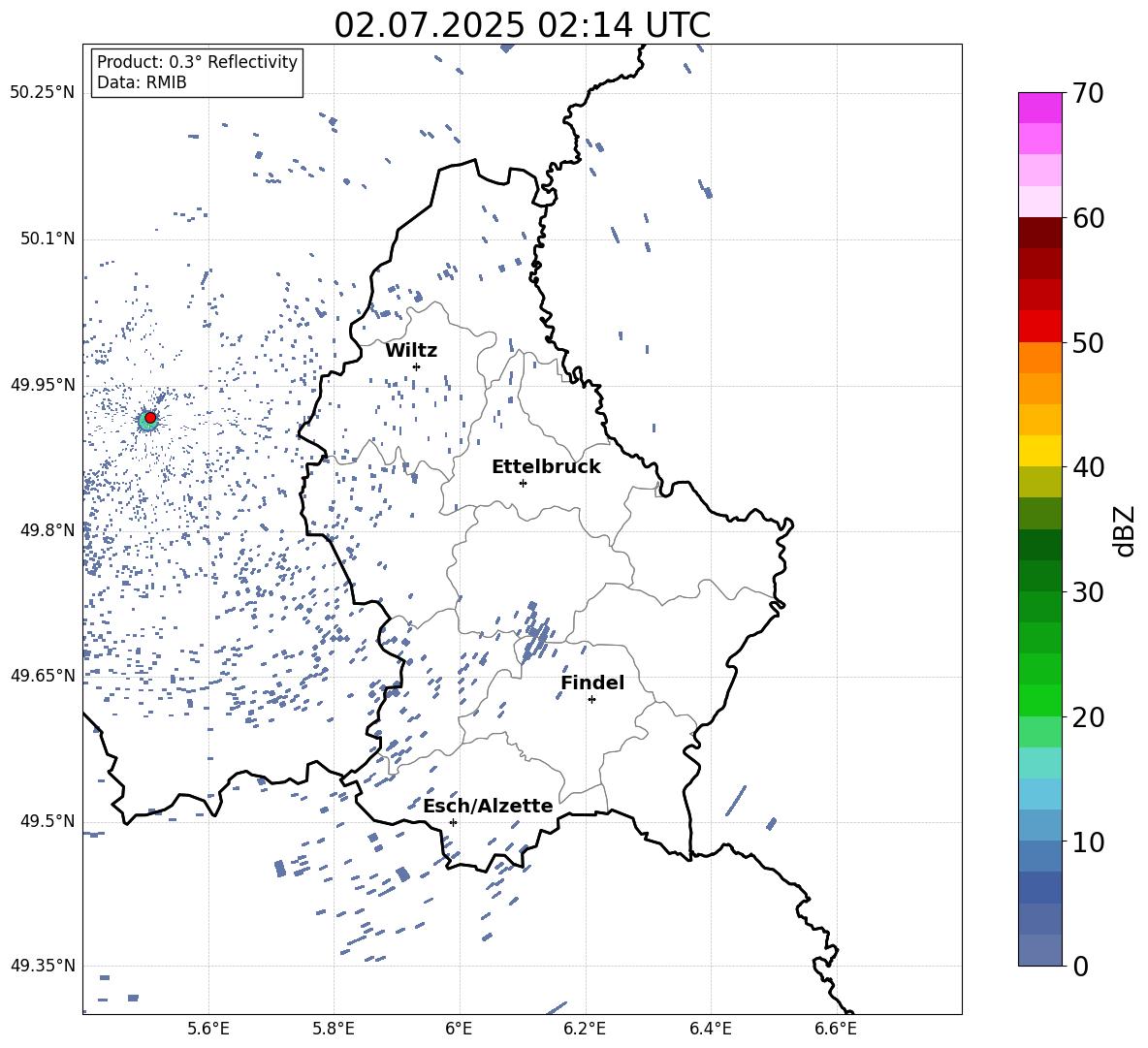
Task: Click the latitude label 50.1°N
Action: click(x=47, y=238)
